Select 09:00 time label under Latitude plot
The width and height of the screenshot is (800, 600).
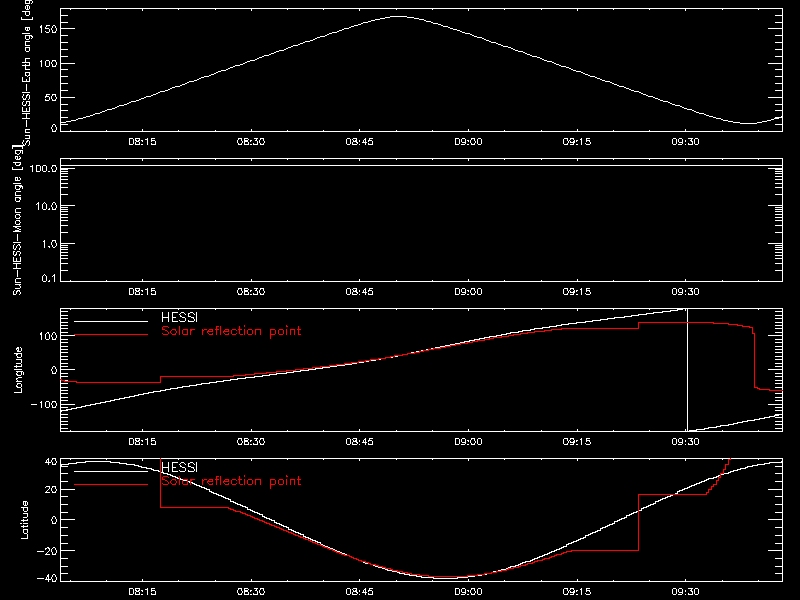pos(468,592)
